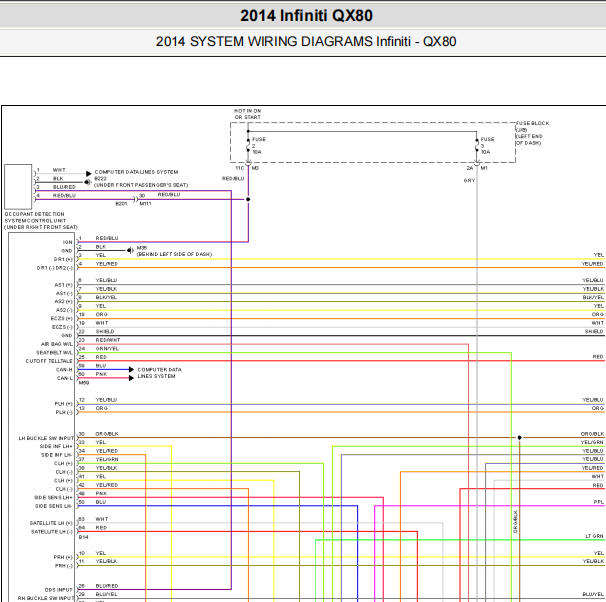Select the 'LH BUCKLE SW INPUT' terminal label
Screen dimensions: 606x602
(x=46, y=438)
